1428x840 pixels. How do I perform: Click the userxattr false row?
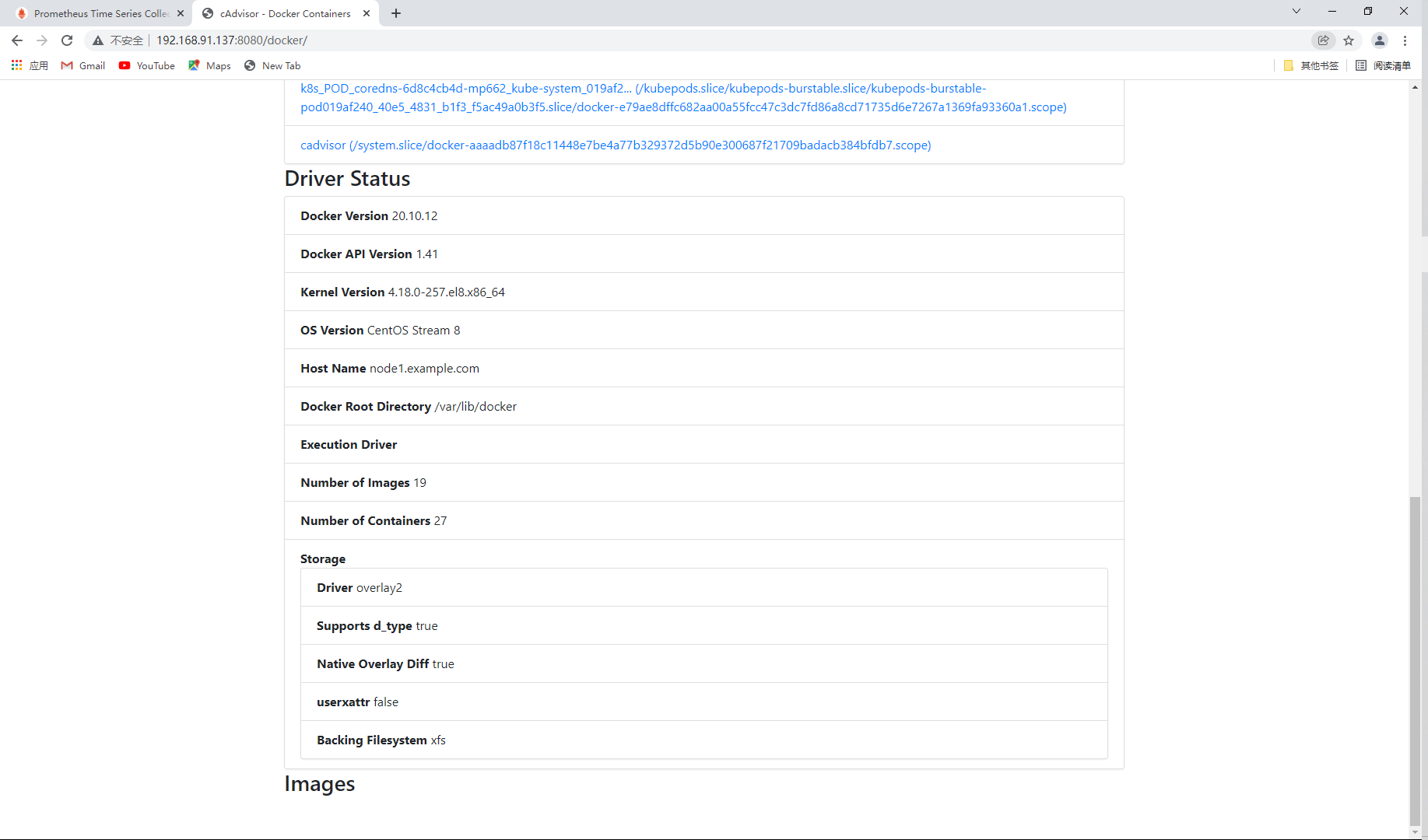click(x=703, y=702)
